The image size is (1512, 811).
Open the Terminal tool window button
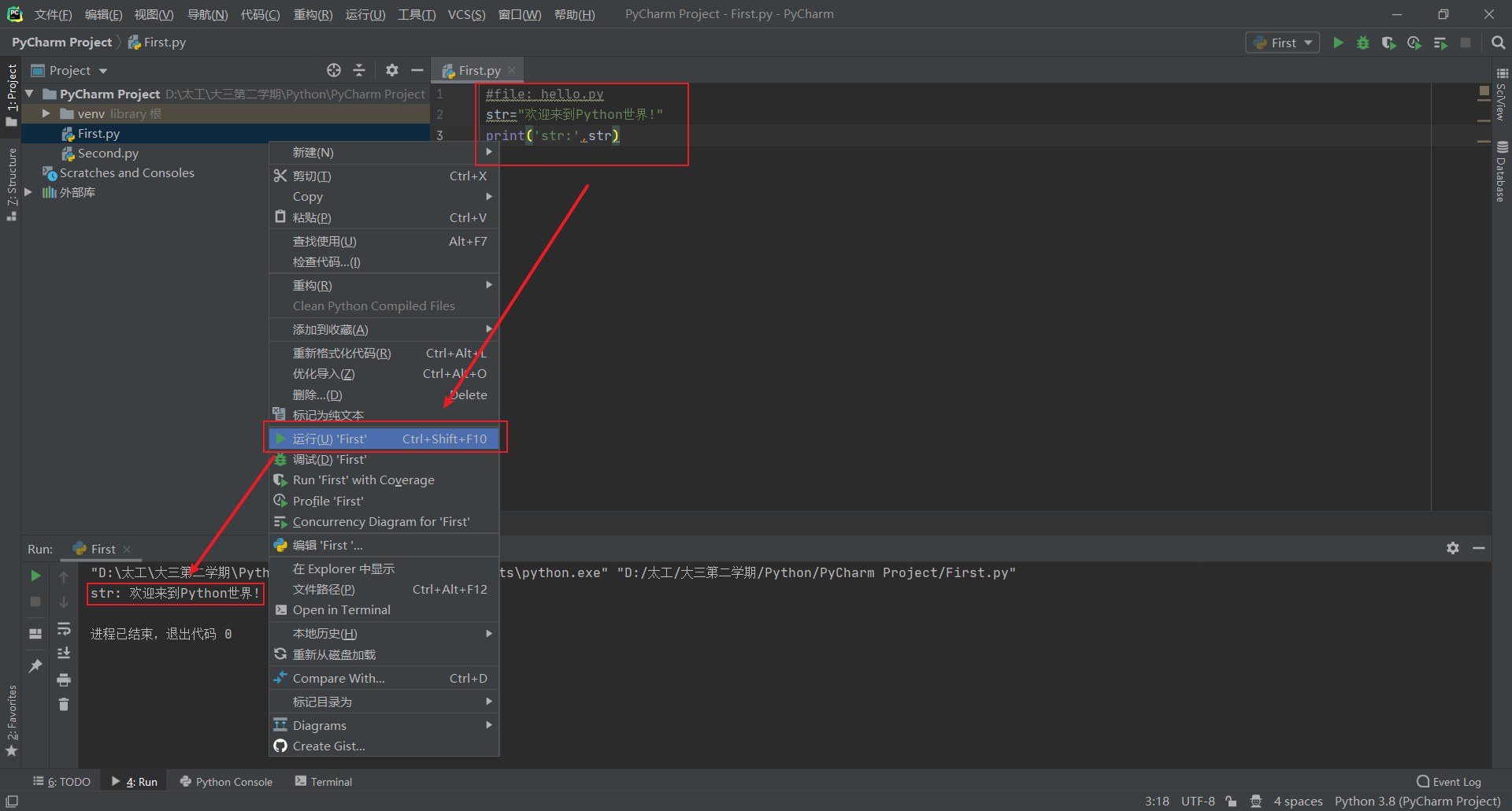(x=324, y=781)
